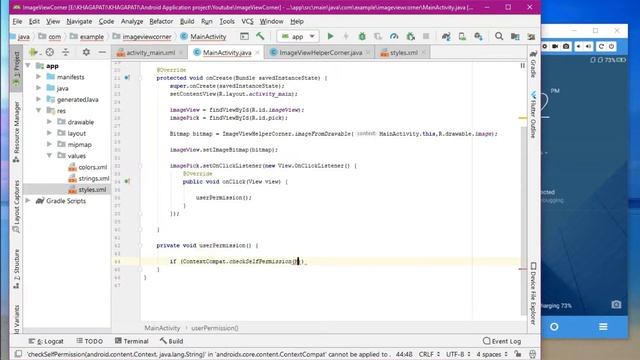Expand the generatedJava folder
640x360 pixels.
39,99
